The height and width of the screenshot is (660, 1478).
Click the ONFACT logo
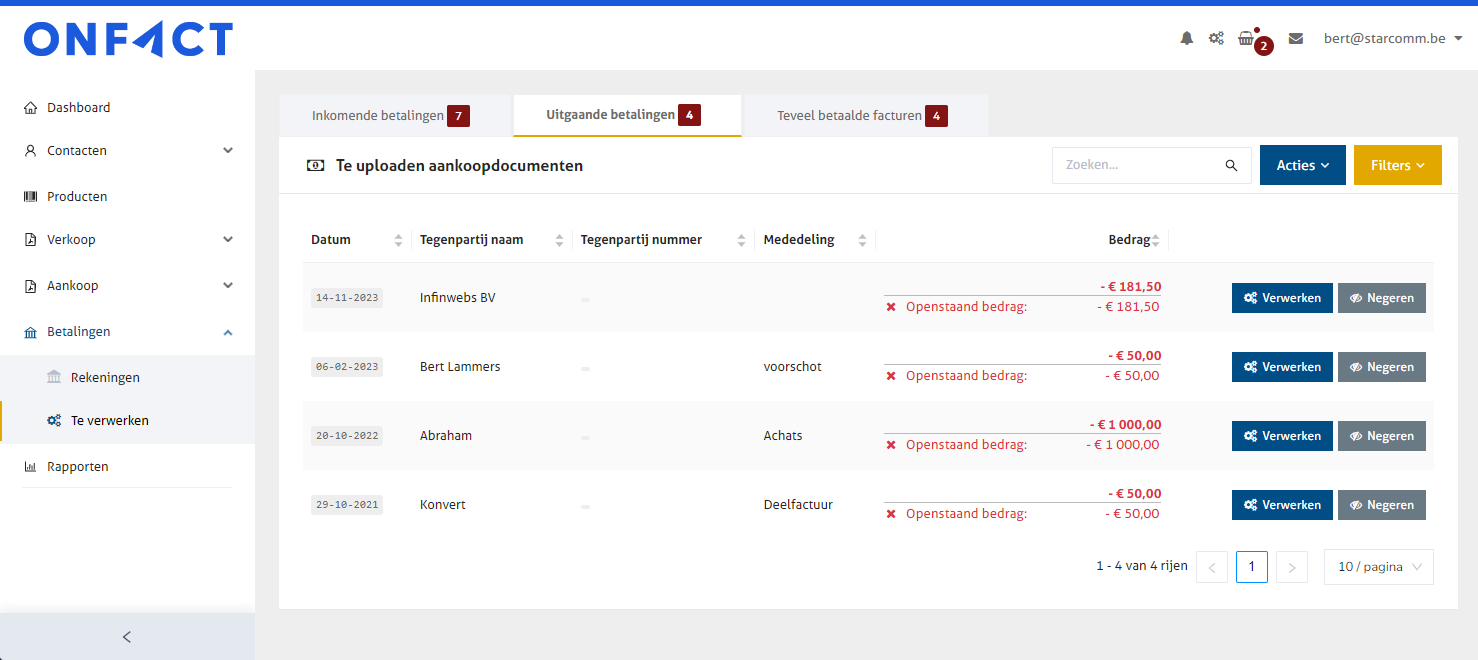click(128, 40)
